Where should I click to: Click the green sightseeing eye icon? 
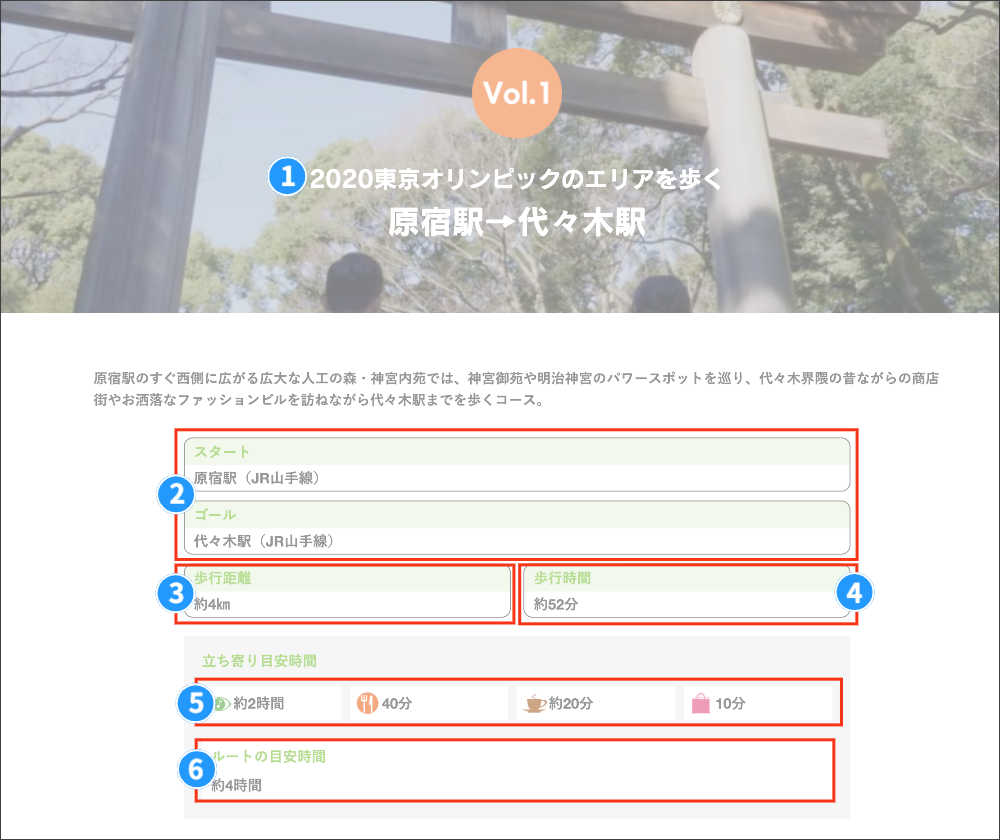pos(222,703)
